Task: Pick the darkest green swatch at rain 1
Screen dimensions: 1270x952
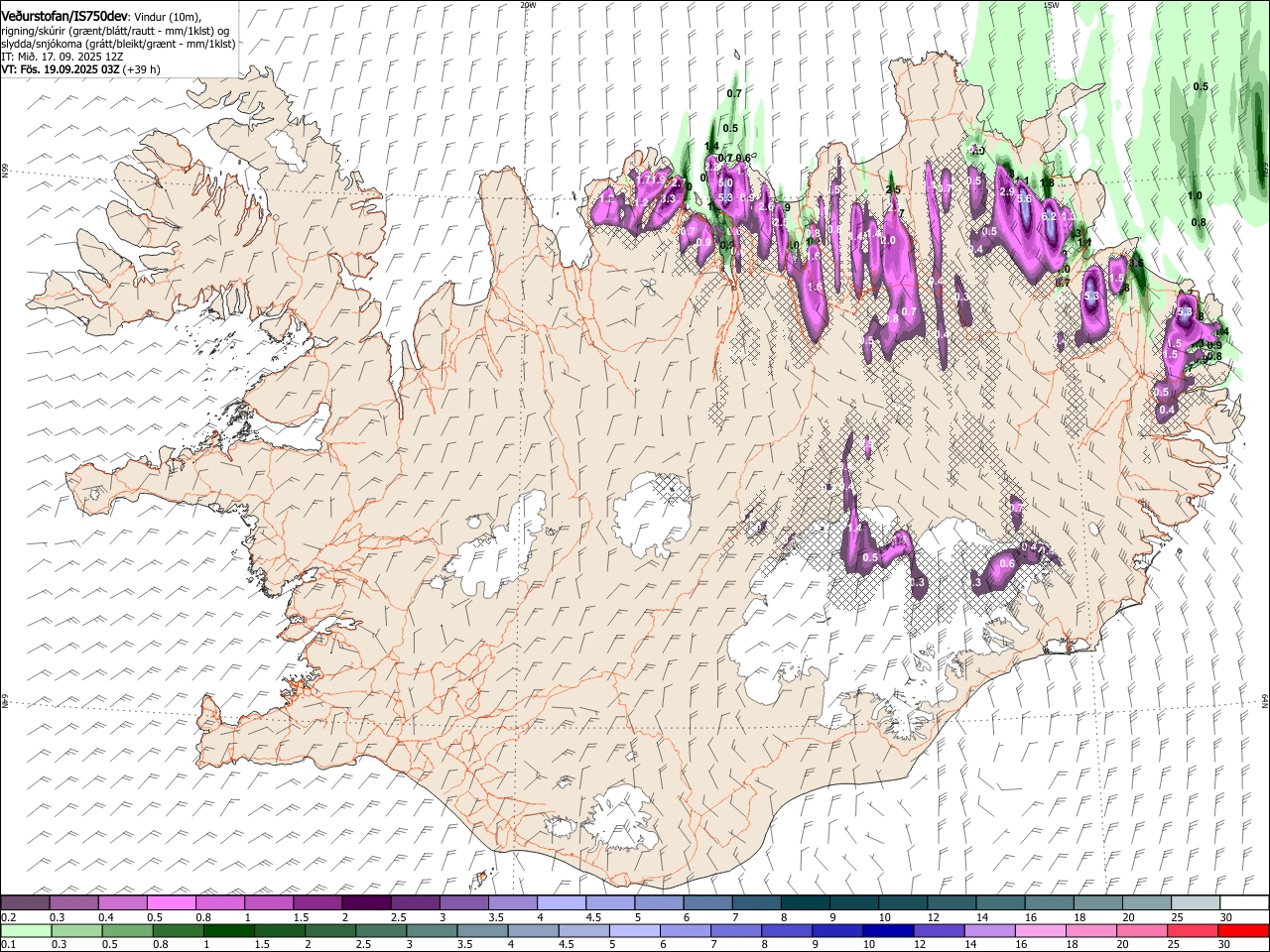Action: pyautogui.click(x=229, y=930)
